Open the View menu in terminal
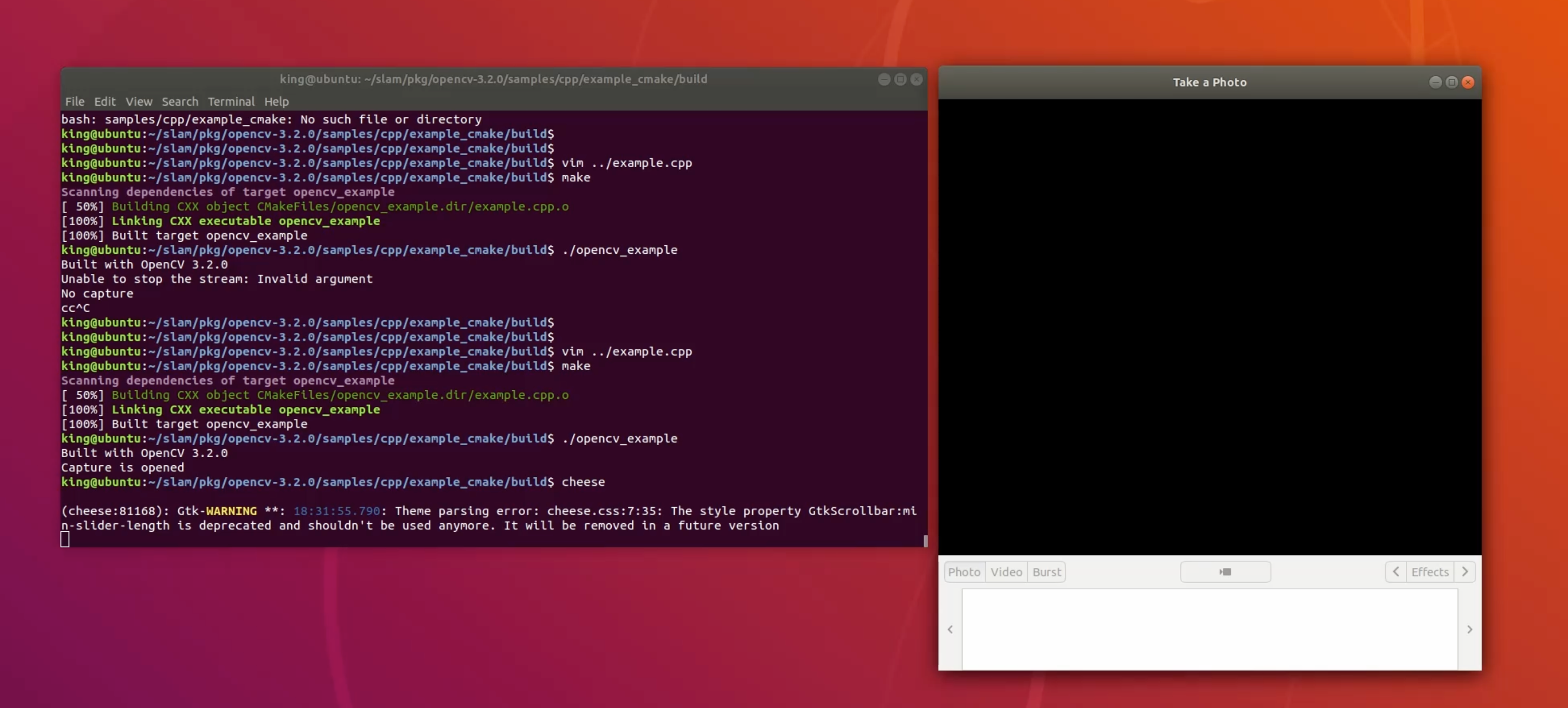 (139, 102)
